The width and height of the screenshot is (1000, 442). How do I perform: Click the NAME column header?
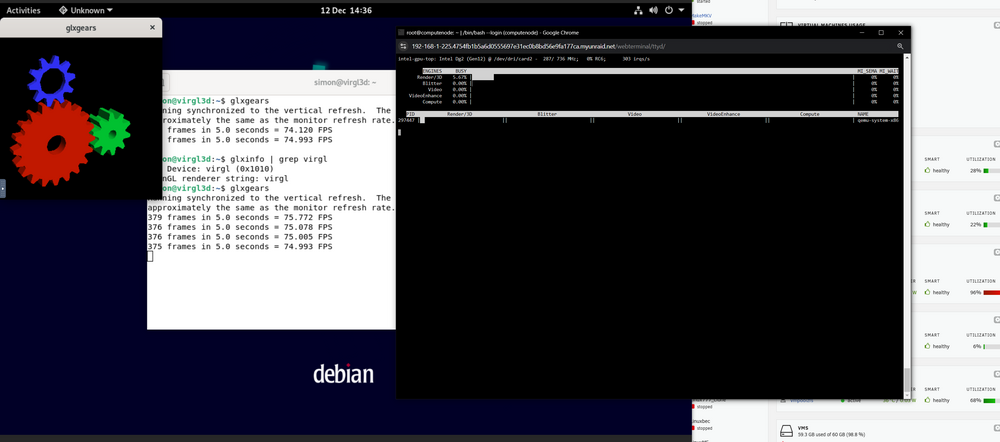coord(863,114)
